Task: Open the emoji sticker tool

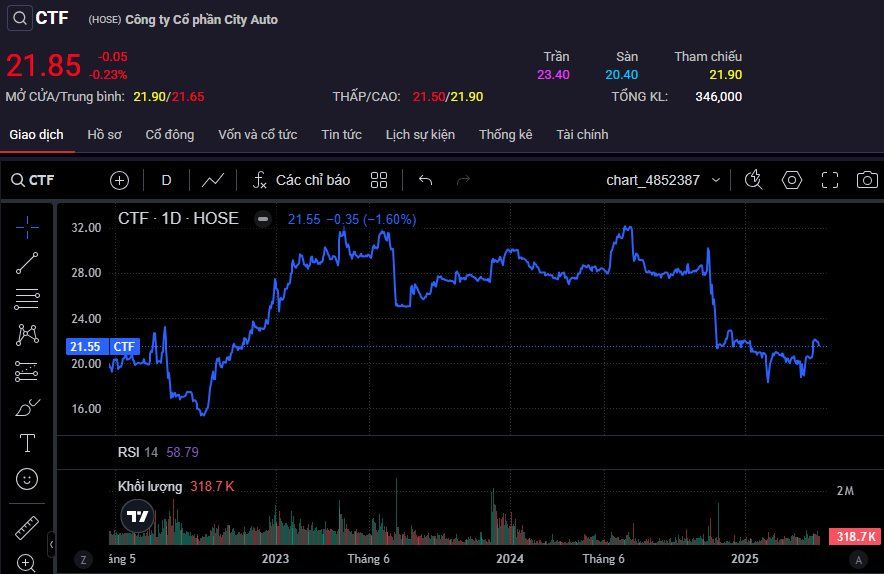Action: 27,479
